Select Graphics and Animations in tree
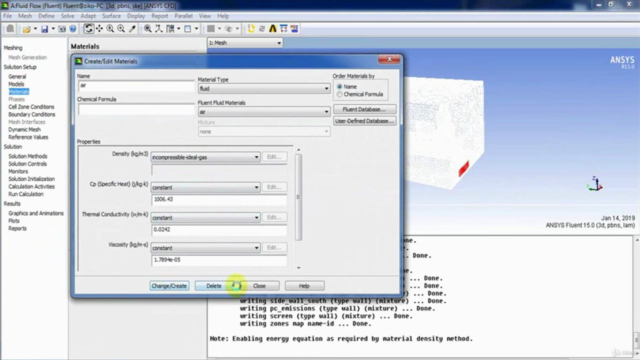Screen dimensions: 640x360 pyautogui.click(x=36, y=213)
